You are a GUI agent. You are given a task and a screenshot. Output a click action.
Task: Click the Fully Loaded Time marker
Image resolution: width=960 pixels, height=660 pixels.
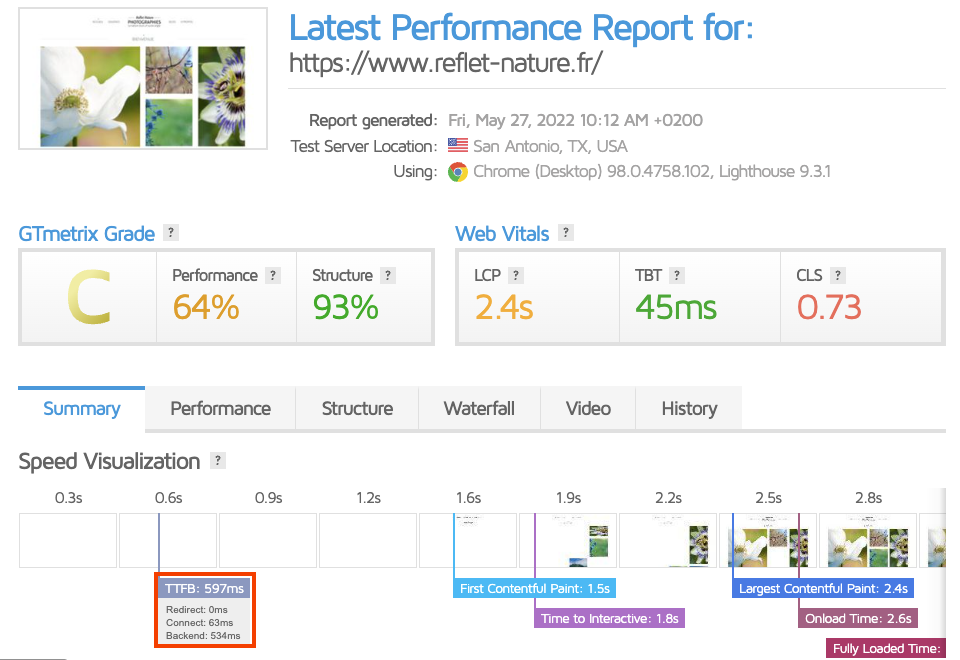pos(887,648)
